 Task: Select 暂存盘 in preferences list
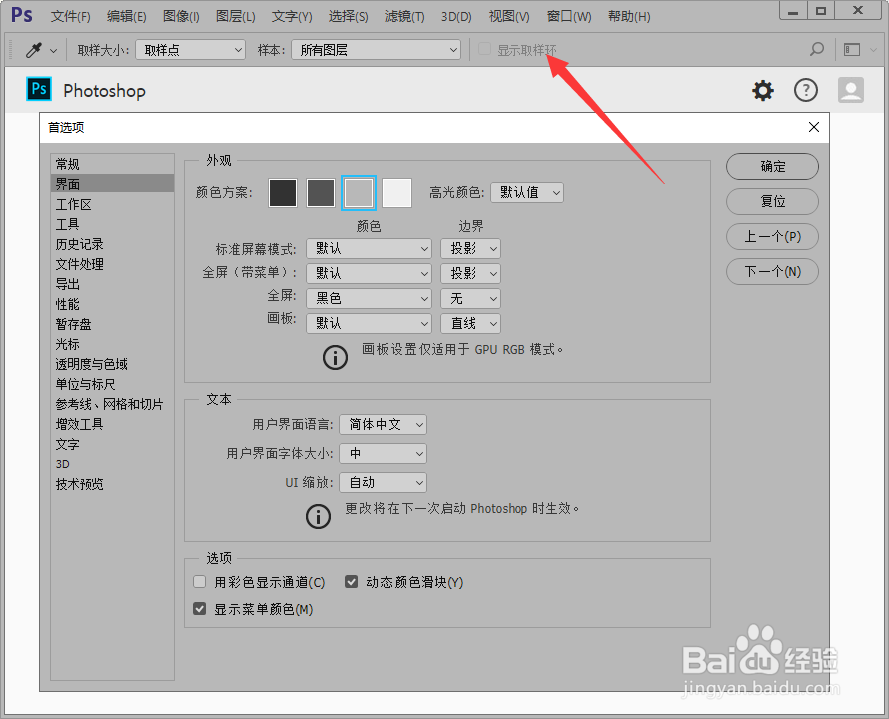112,324
